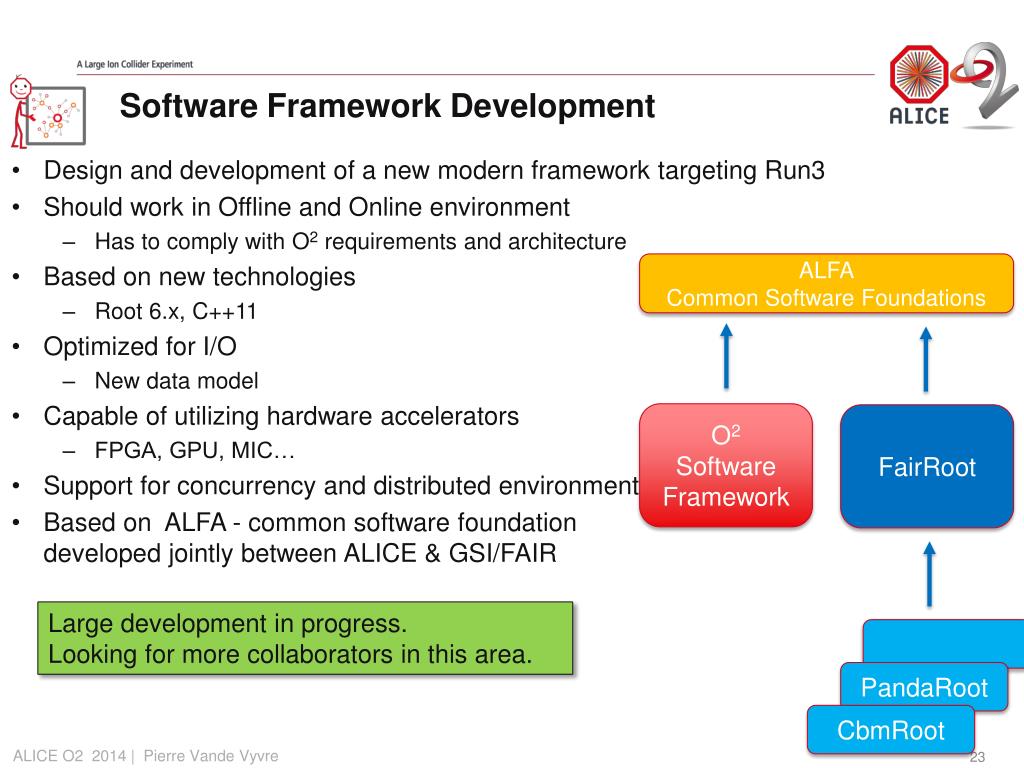This screenshot has width=1024, height=768.
Task: Click the ALICE octagon logo
Action: pos(919,84)
